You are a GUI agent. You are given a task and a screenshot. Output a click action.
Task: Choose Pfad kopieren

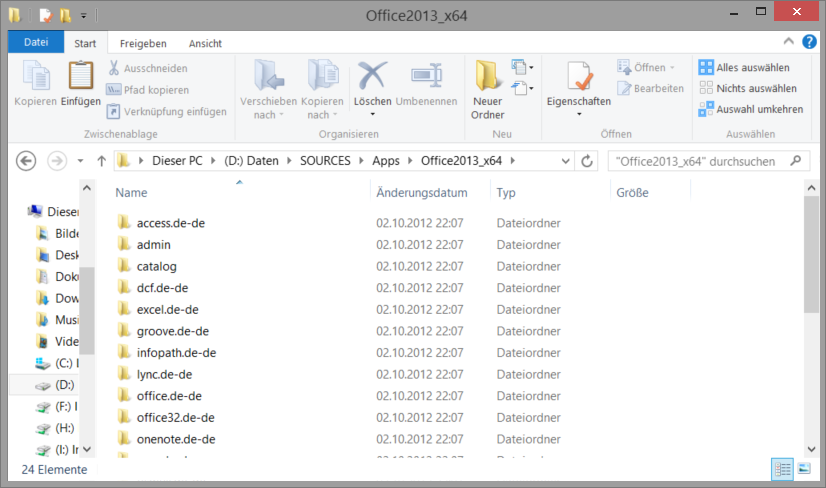148,90
